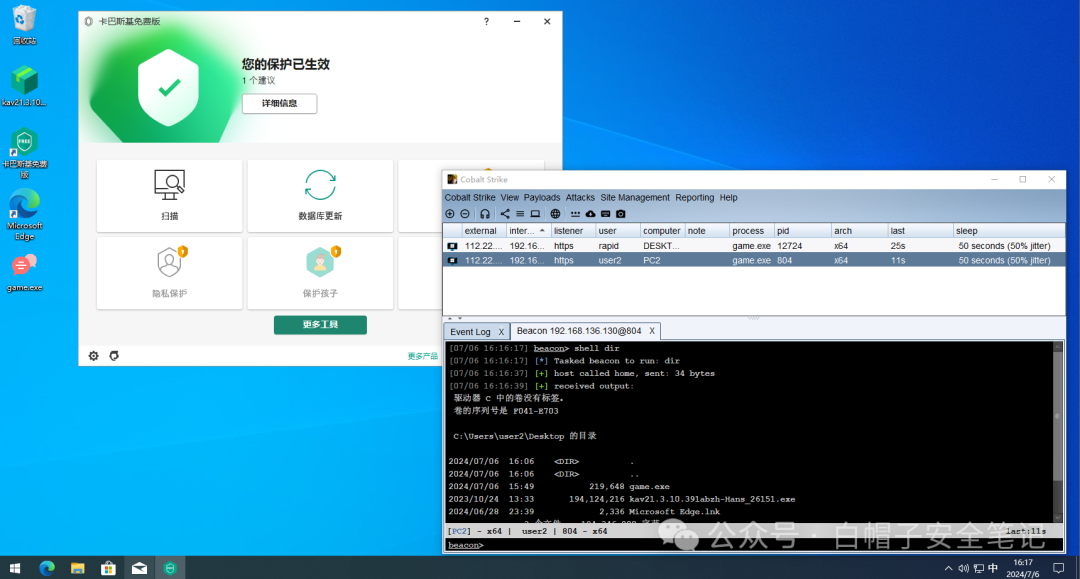The height and width of the screenshot is (579, 1080).
Task: Open the Help menu in Cobalt Strike
Action: tap(729, 198)
